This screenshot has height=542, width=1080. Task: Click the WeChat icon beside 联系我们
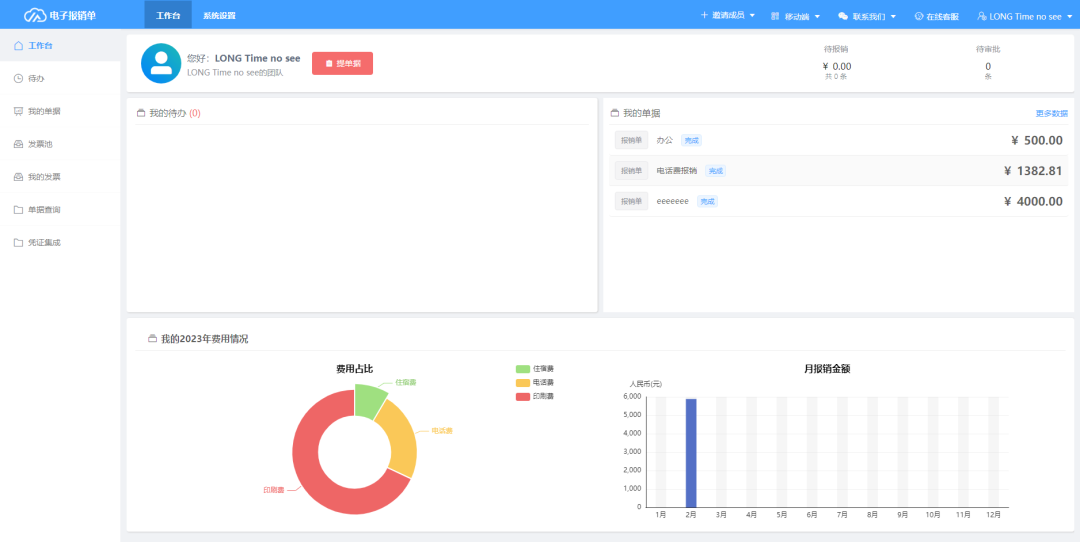843,16
